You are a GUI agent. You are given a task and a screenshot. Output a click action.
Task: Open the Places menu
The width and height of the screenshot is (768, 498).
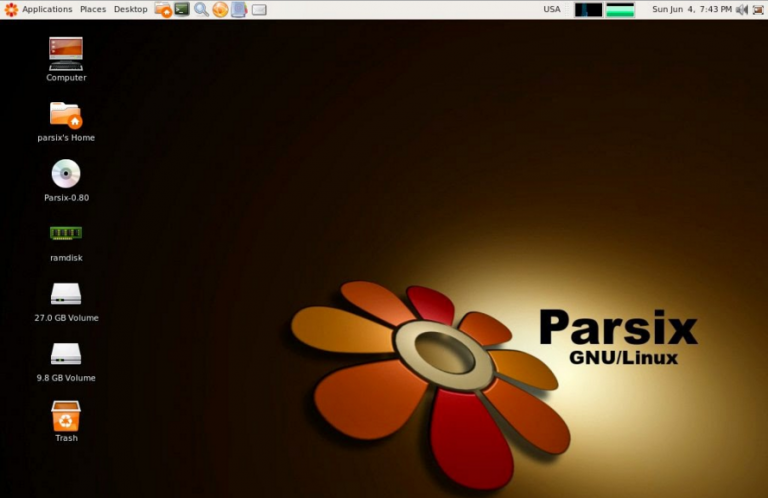(x=93, y=9)
